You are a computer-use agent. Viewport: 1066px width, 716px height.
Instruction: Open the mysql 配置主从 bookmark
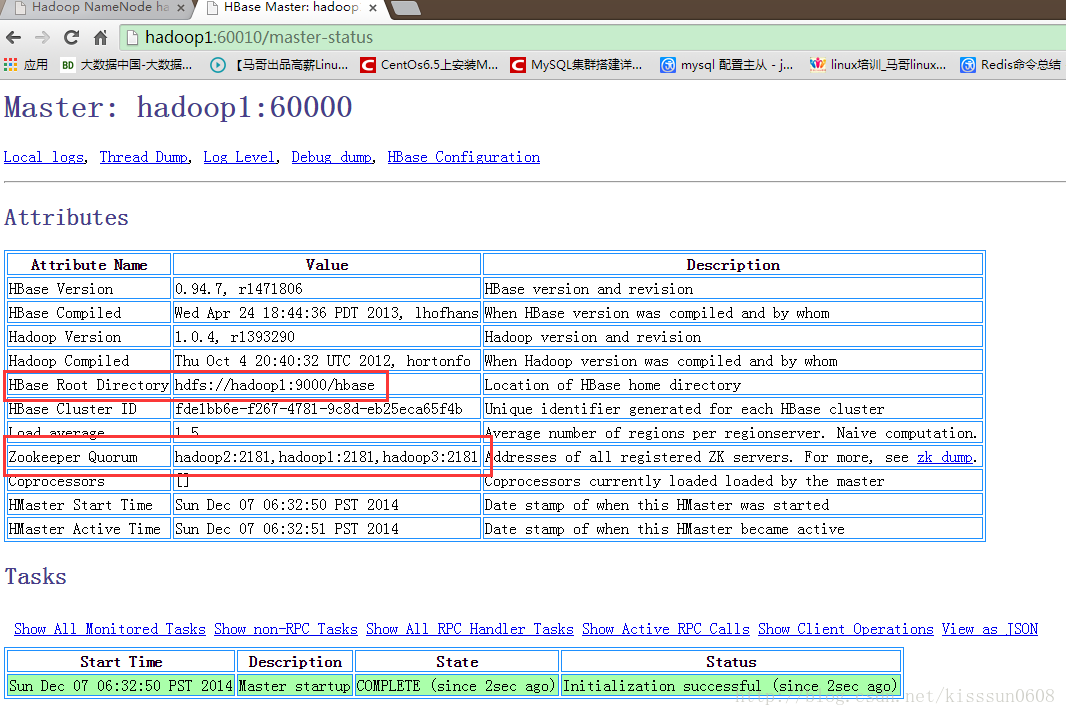coord(727,65)
